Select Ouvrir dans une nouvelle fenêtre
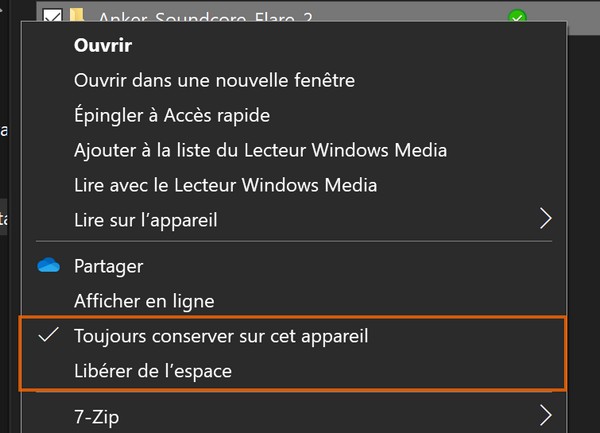 [214, 79]
